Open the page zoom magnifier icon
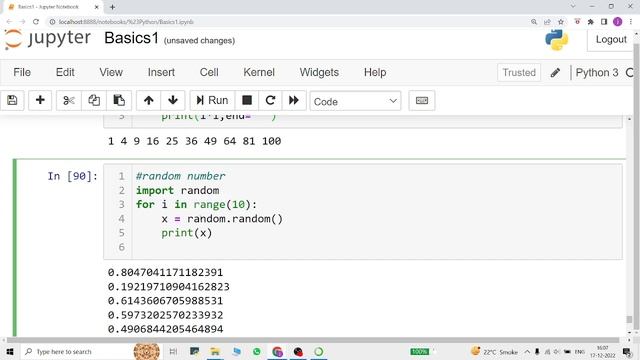The width and height of the screenshot is (640, 360). [534, 22]
